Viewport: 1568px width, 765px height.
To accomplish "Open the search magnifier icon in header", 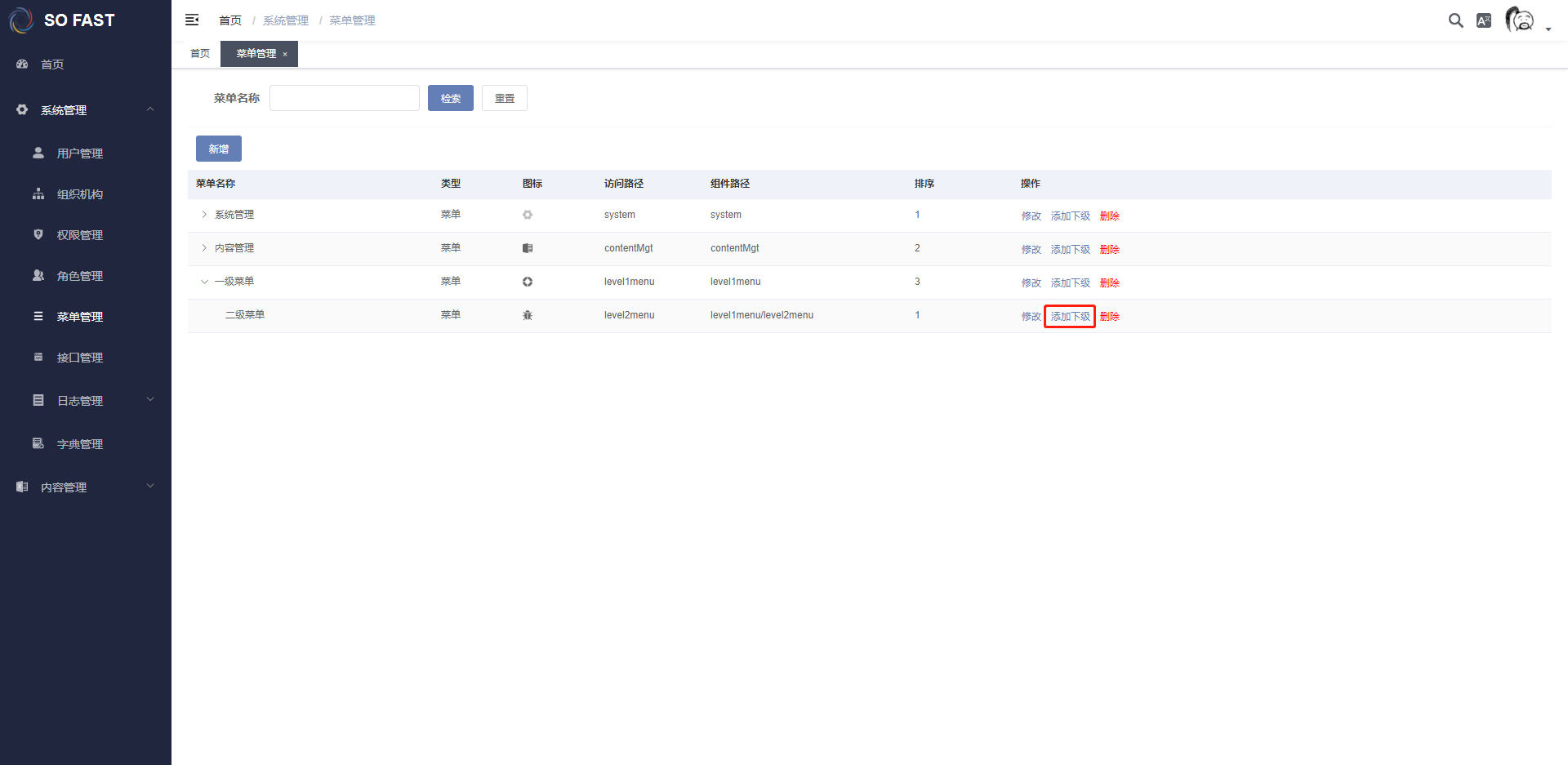I will point(1455,20).
